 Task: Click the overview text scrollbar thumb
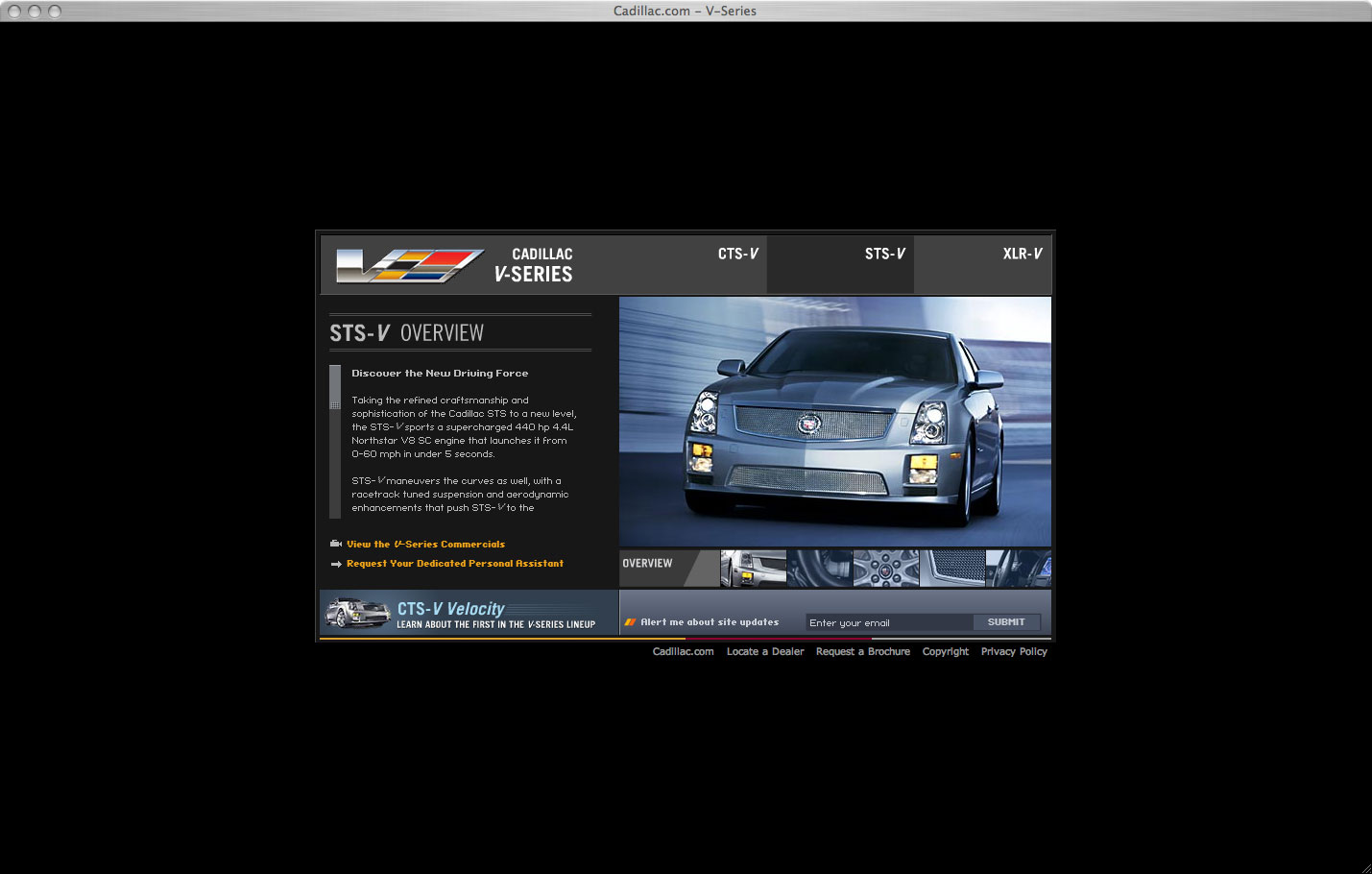(x=335, y=387)
